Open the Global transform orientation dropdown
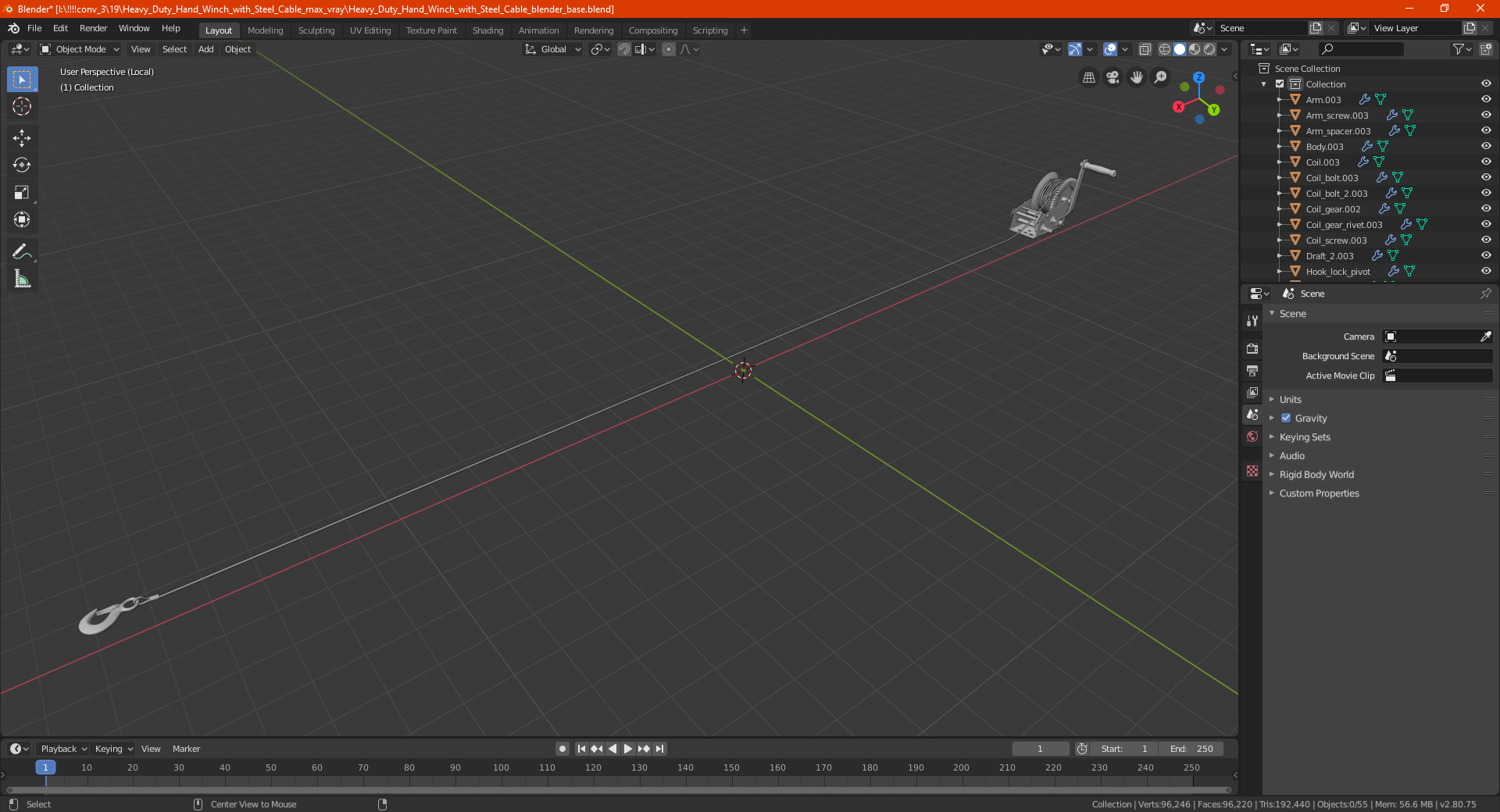This screenshot has height=812, width=1500. [553, 49]
